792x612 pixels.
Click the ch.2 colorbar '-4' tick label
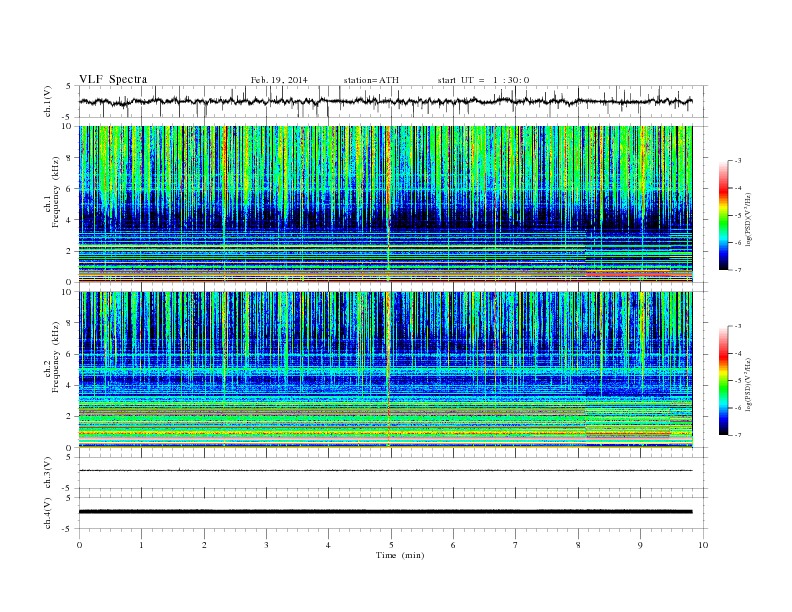point(738,353)
